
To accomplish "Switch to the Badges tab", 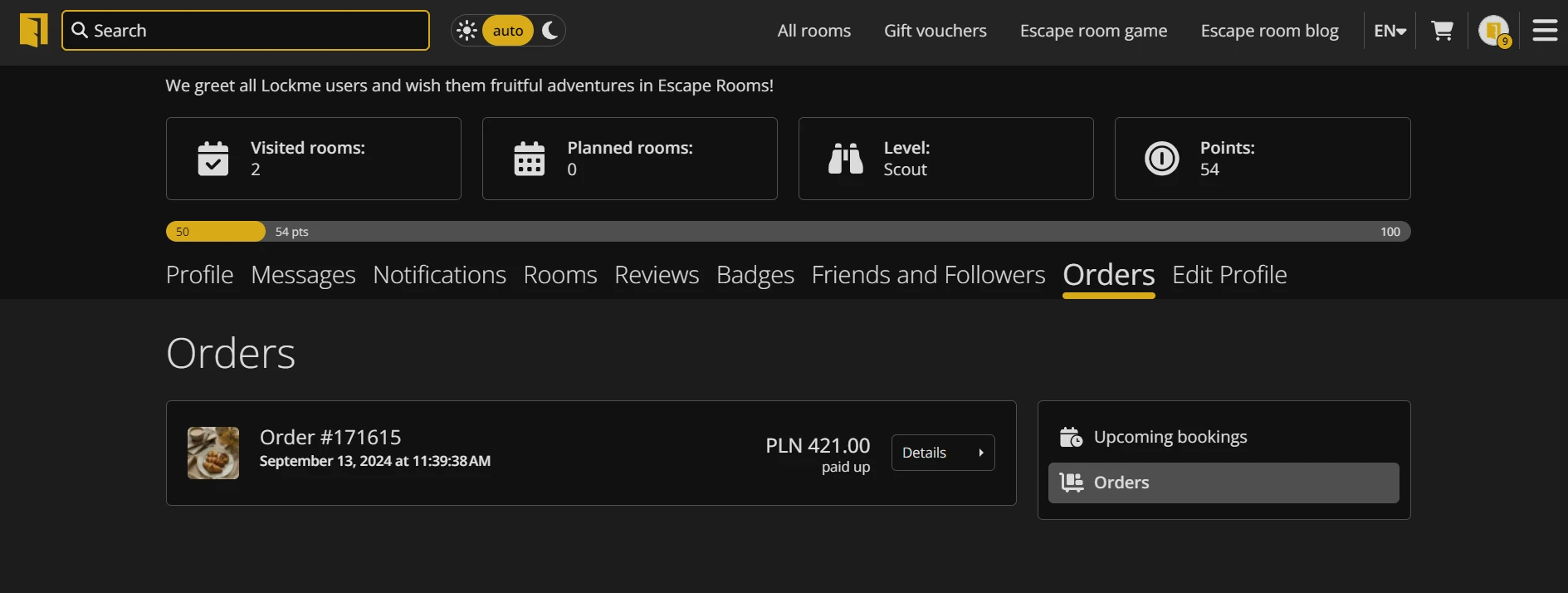I will [755, 275].
